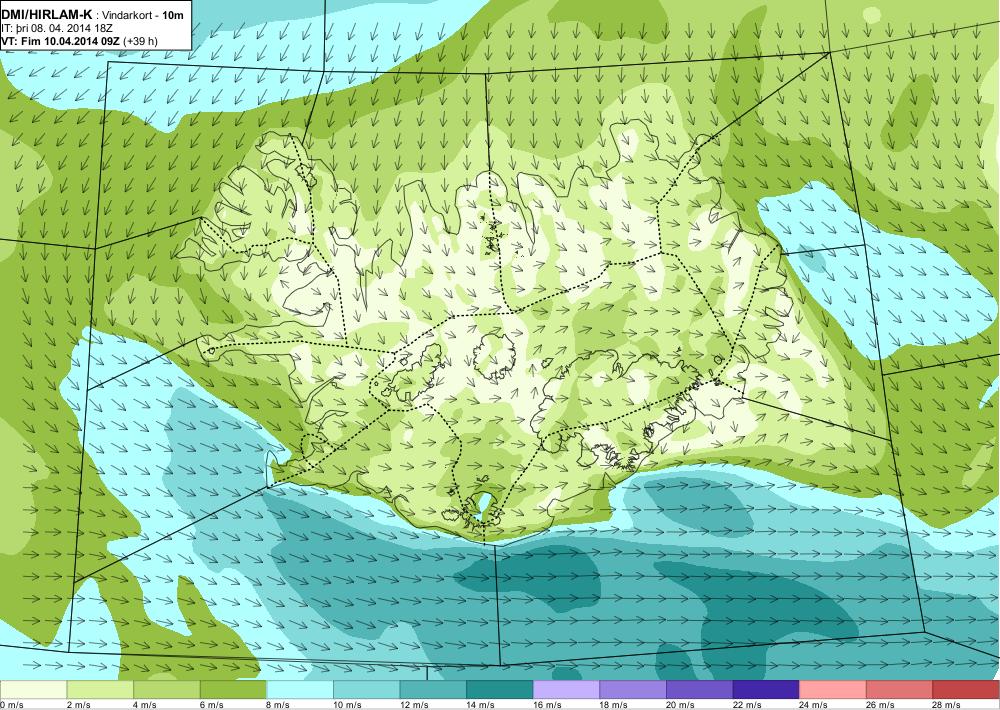Image resolution: width=1000 pixels, height=710 pixels.
Task: Pick the teal swatch between 12 and 14 m/s
Action: (x=433, y=690)
